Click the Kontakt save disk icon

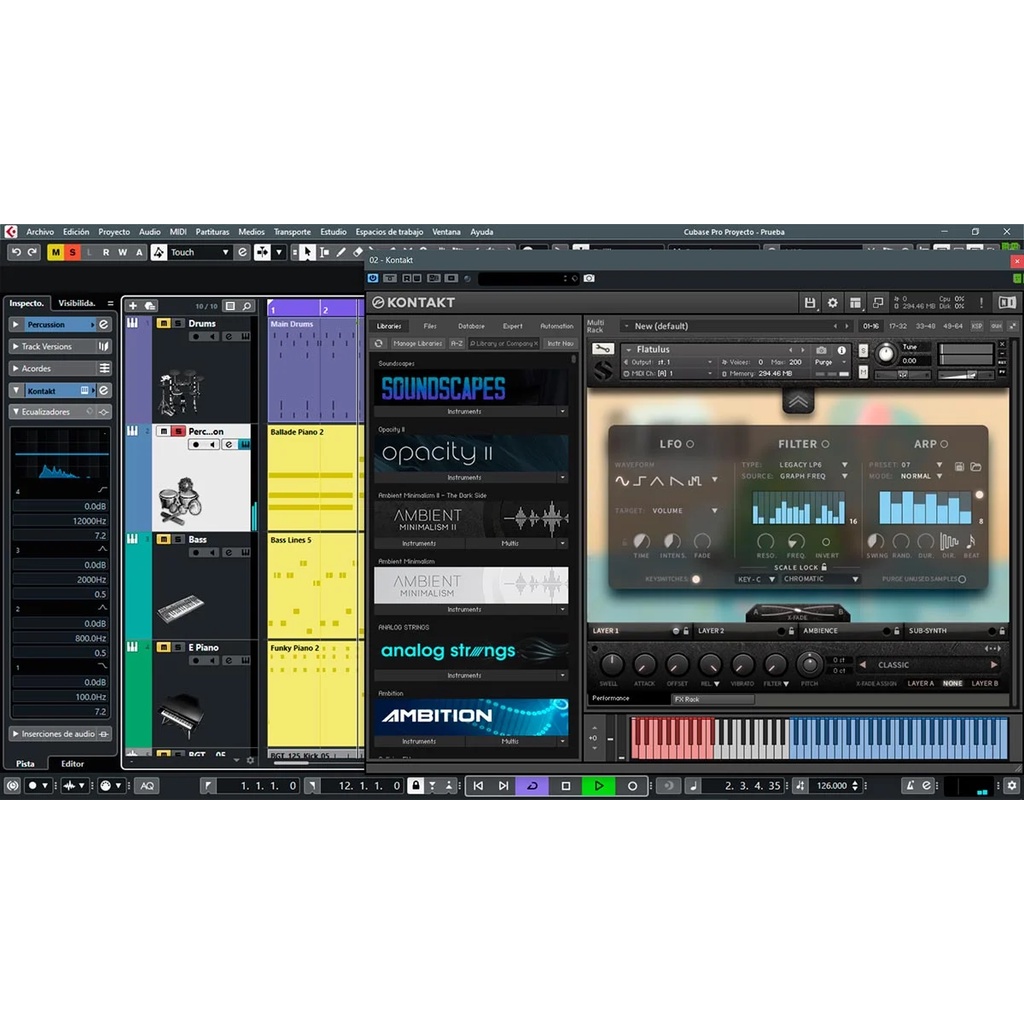tap(810, 302)
